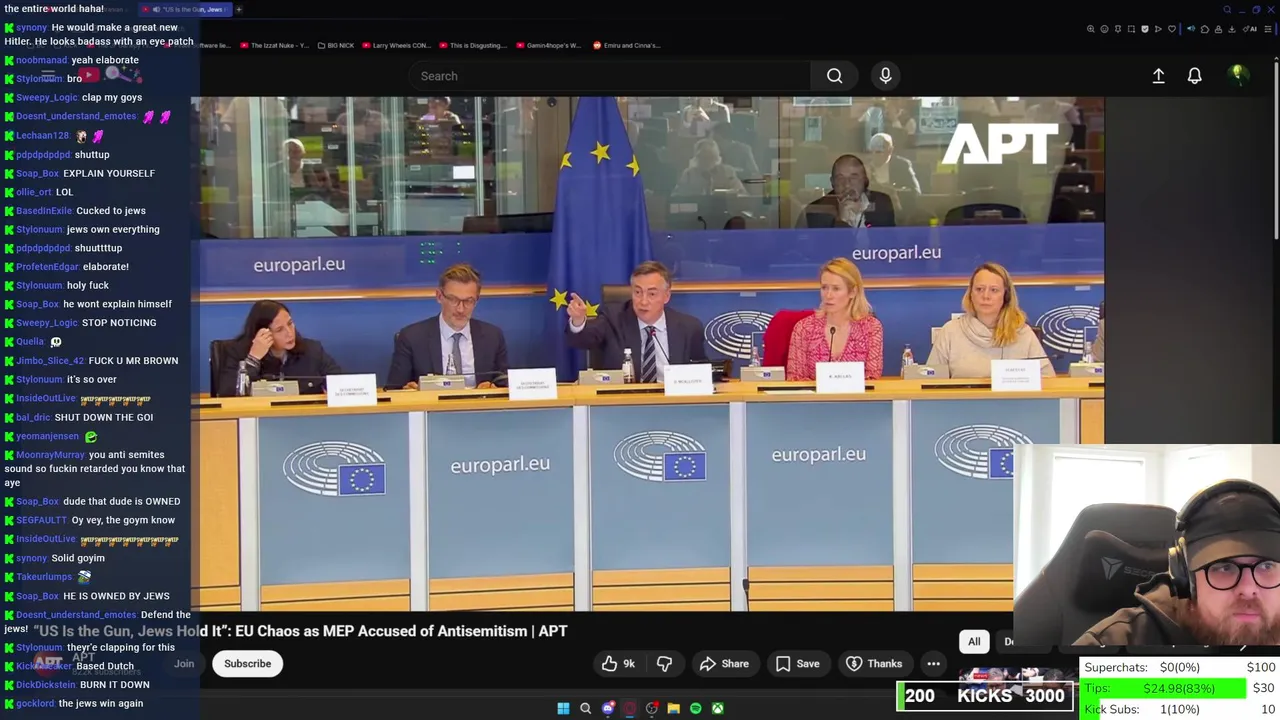Click the YouTube Search input field
1280x720 pixels.
[x=610, y=76]
